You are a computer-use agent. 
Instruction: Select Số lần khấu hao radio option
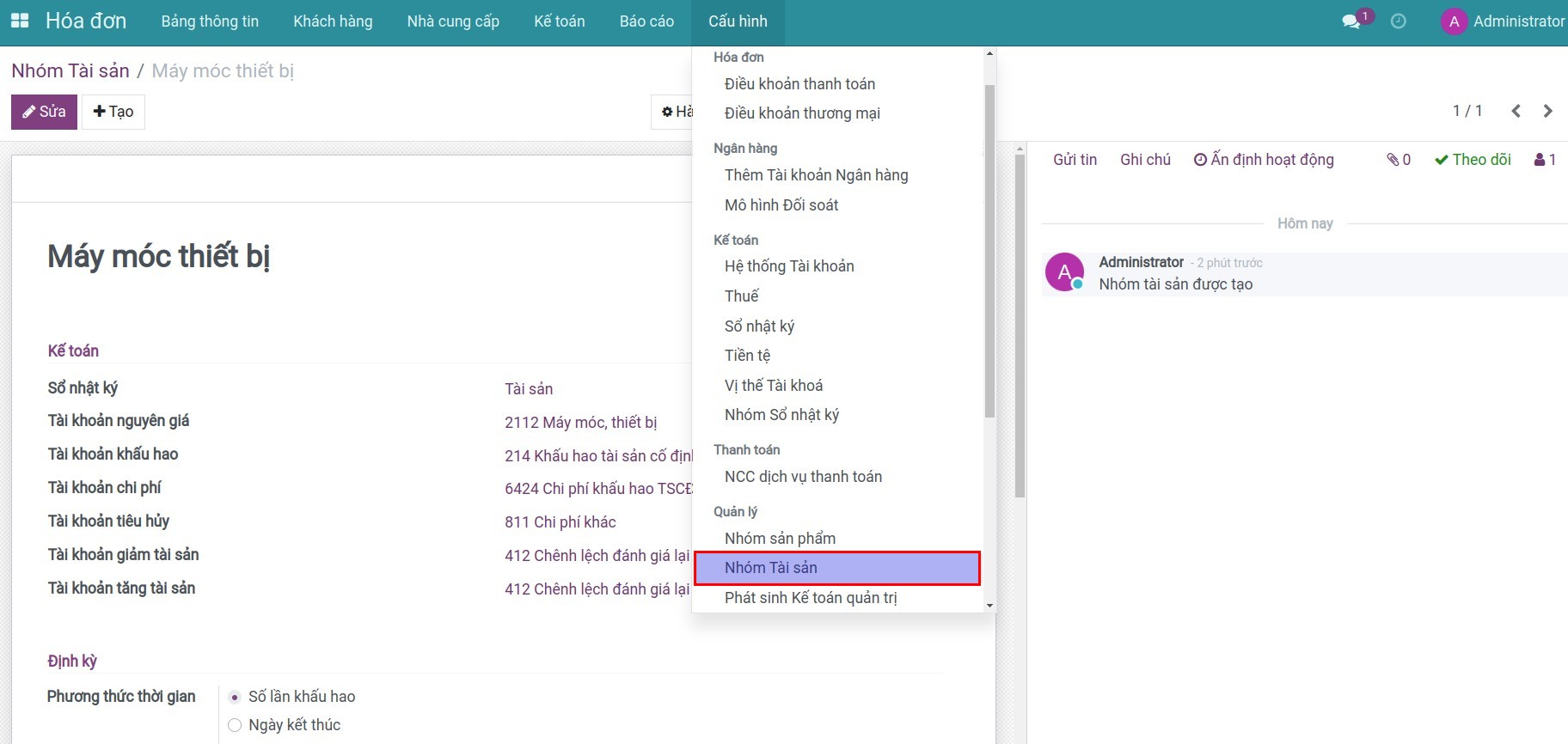click(x=235, y=697)
